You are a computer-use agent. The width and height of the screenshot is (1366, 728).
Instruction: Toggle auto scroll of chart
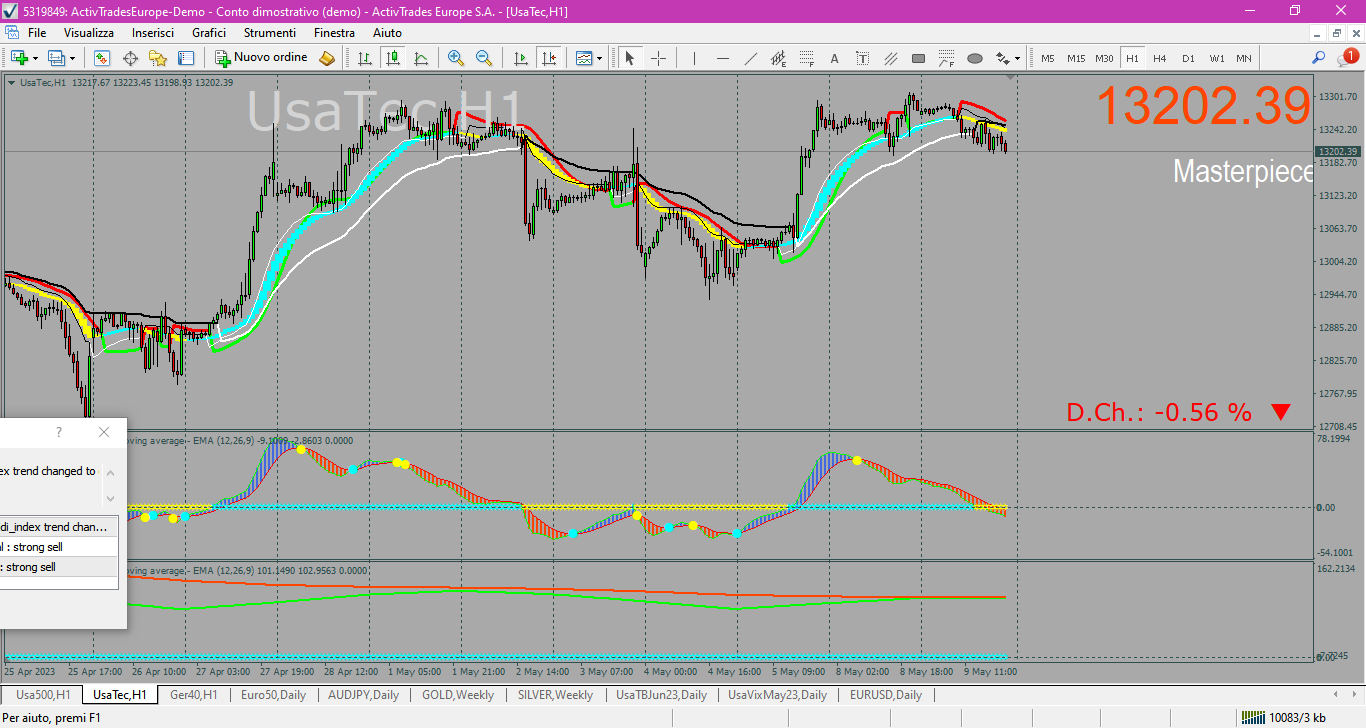pyautogui.click(x=520, y=58)
